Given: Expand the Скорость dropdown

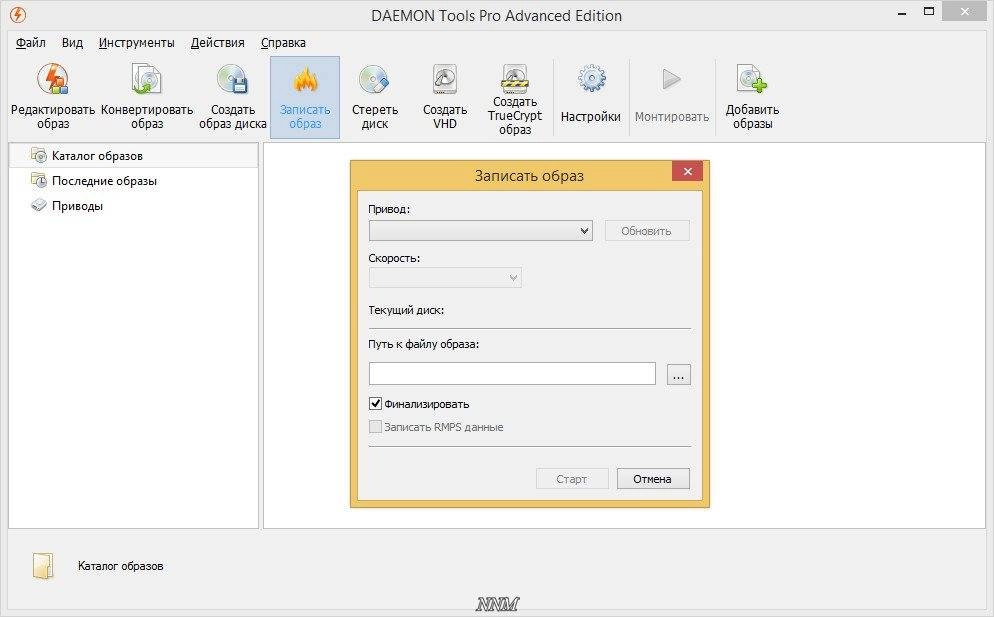Looking at the screenshot, I should [x=445, y=278].
